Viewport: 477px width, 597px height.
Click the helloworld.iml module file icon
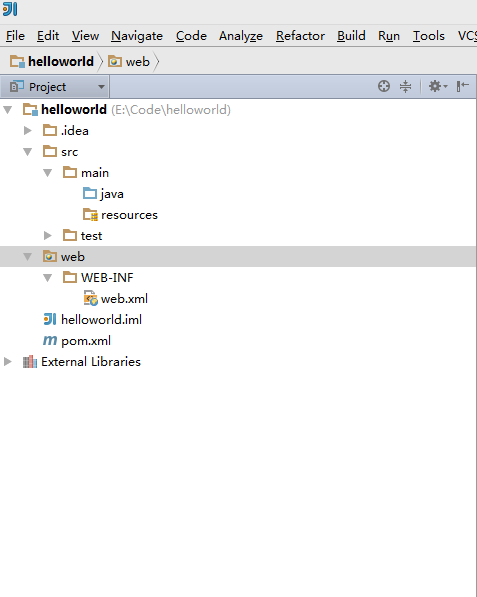[x=50, y=319]
